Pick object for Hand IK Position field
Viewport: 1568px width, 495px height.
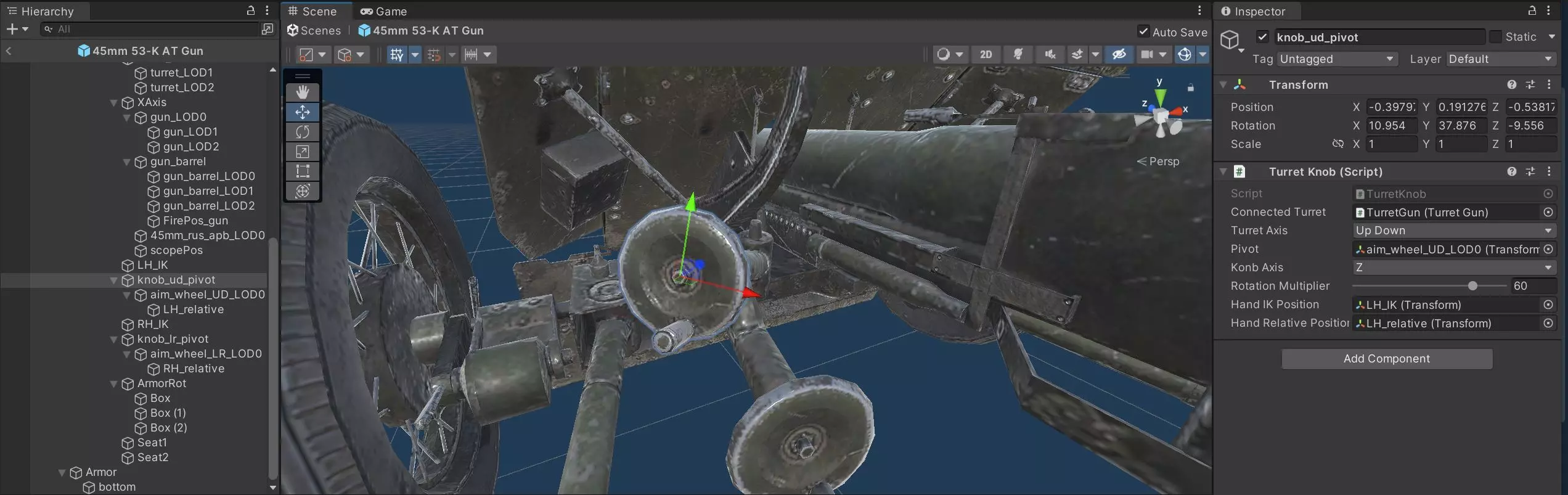tap(1548, 305)
